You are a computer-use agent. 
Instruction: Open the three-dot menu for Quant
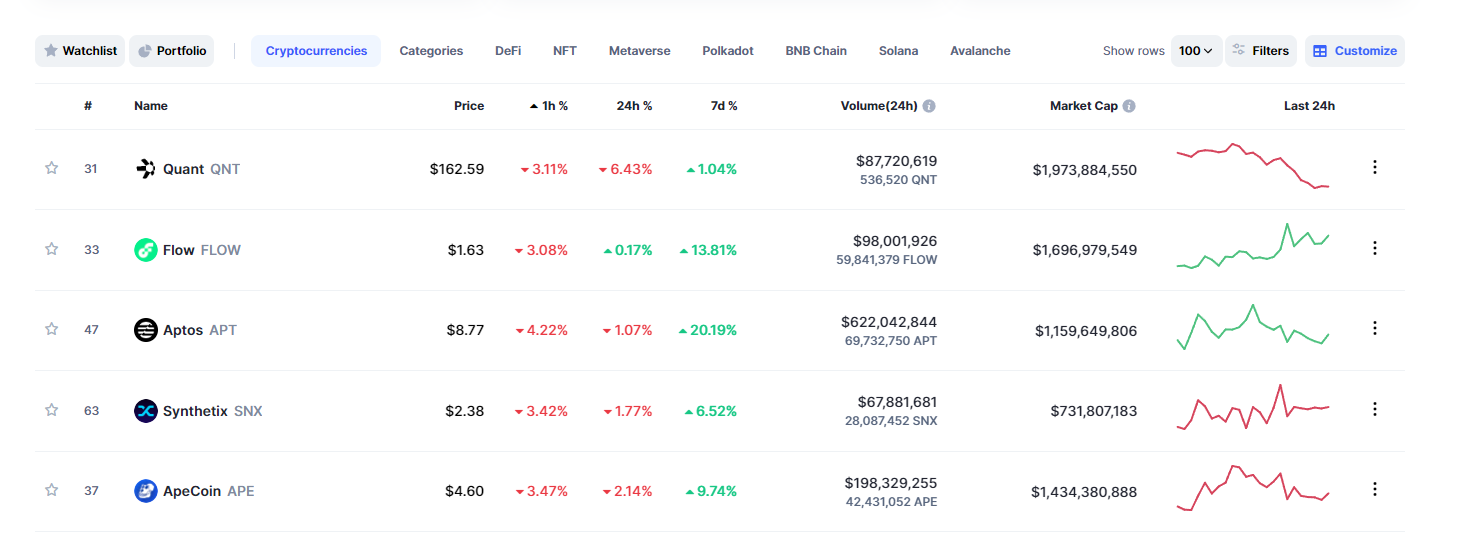pyautogui.click(x=1374, y=167)
